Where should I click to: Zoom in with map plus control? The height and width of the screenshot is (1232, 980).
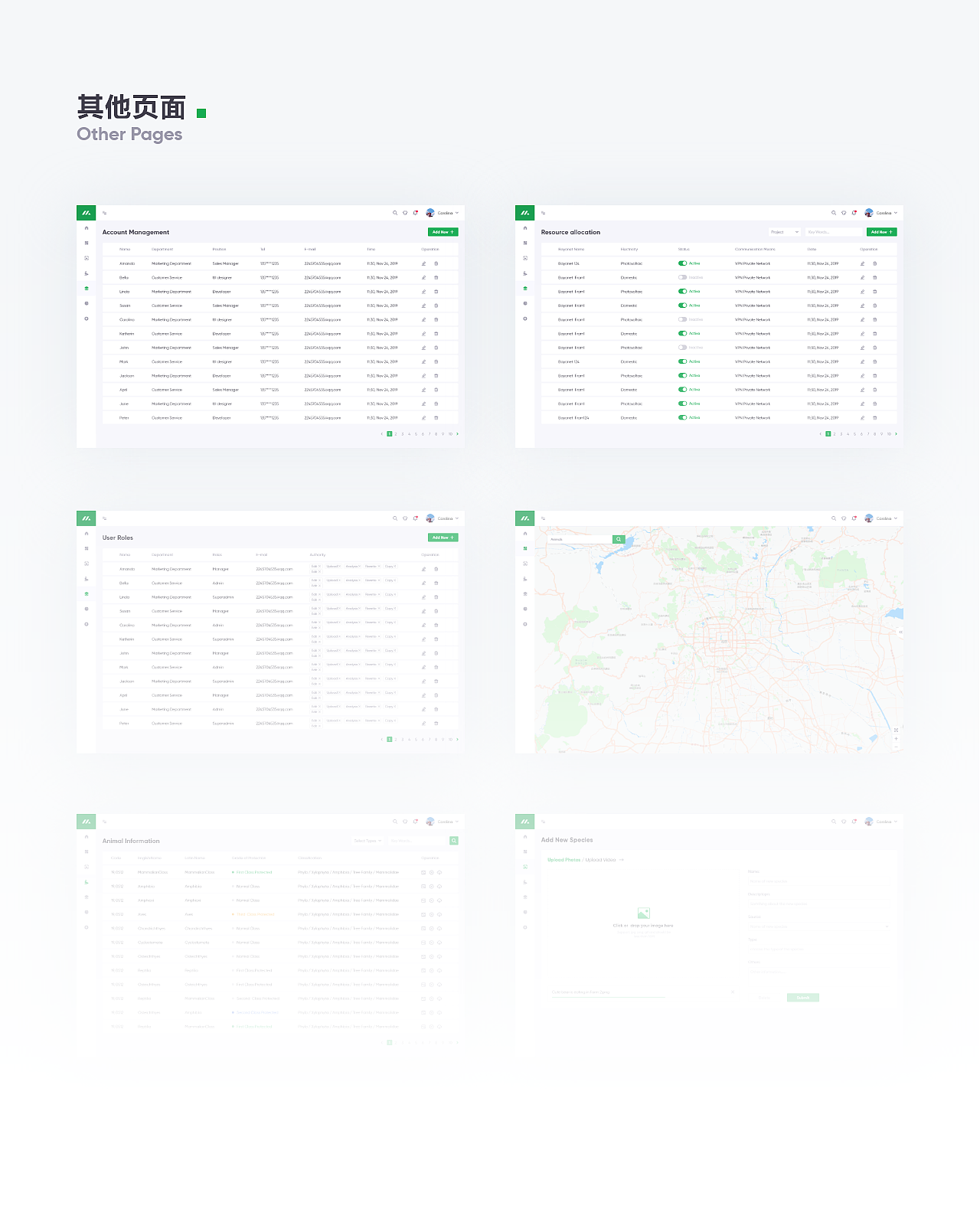[x=896, y=739]
